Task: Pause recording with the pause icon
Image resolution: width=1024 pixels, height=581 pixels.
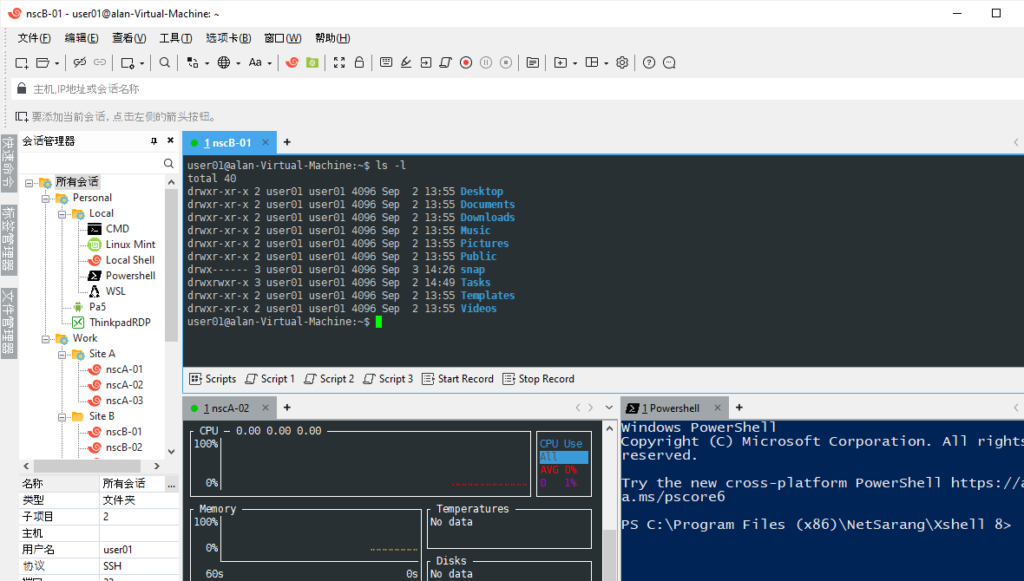Action: (x=486, y=62)
